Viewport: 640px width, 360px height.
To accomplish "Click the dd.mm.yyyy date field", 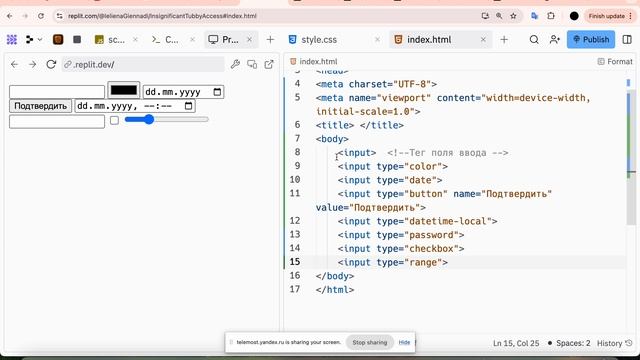I will point(183,92).
